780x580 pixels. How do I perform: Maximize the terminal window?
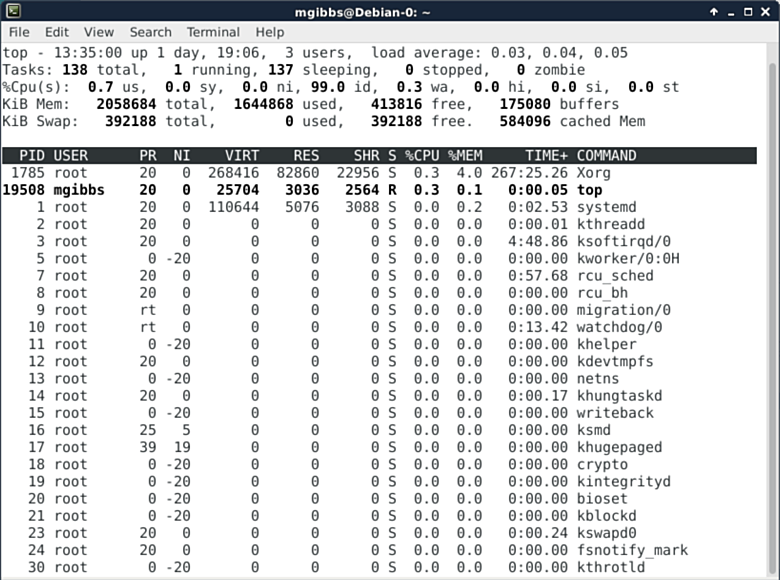pos(747,11)
